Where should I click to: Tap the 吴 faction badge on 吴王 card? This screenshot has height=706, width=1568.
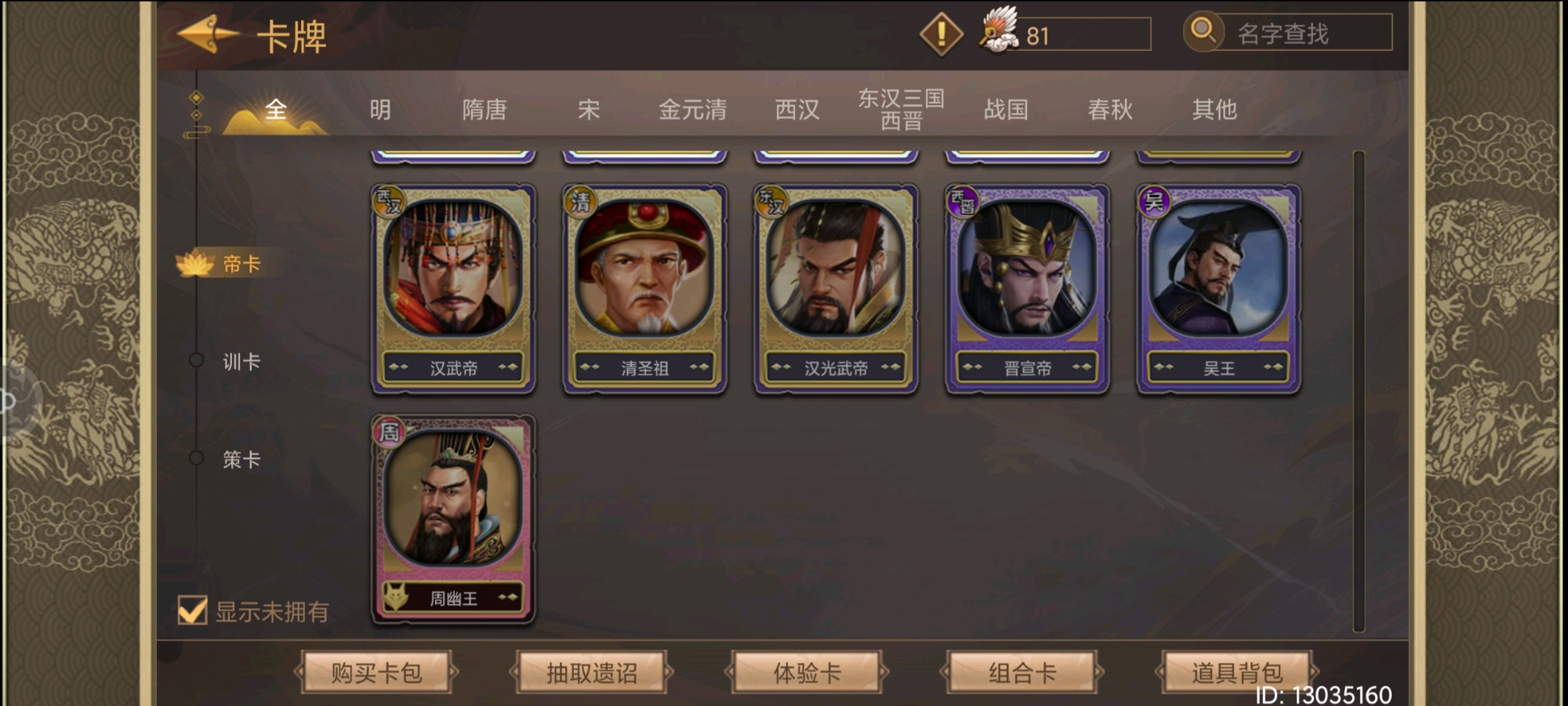(1154, 202)
